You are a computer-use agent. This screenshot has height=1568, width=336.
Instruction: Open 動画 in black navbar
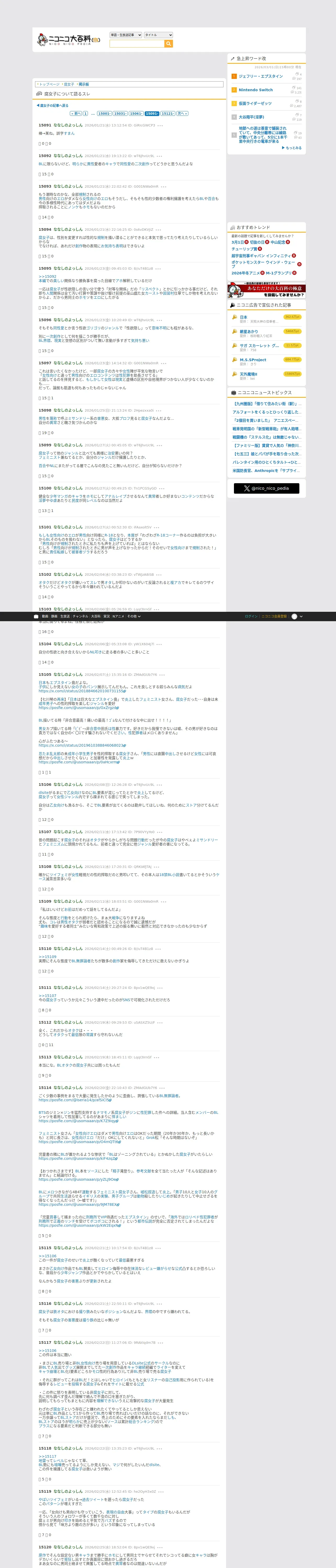point(44,616)
